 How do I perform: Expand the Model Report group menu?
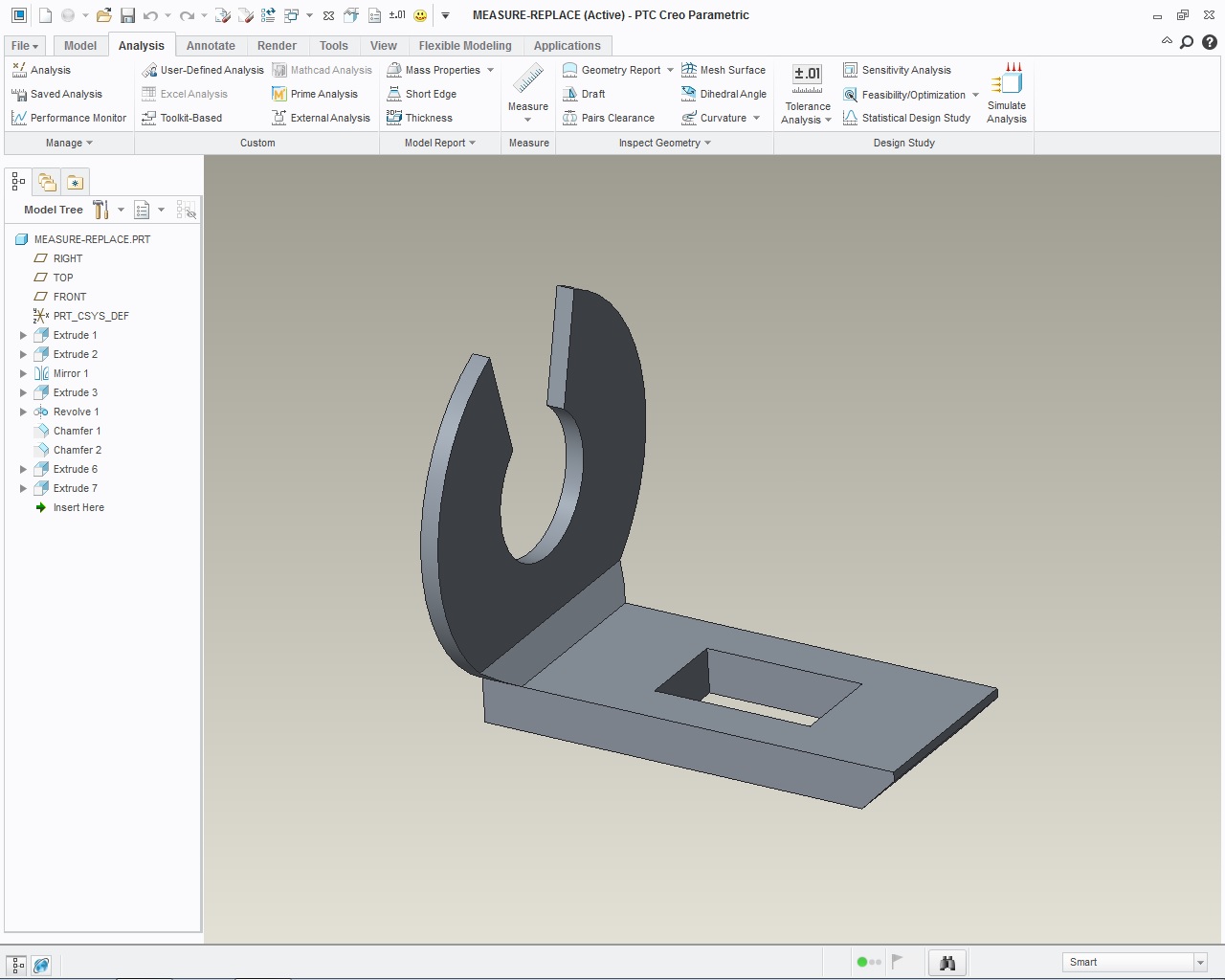440,143
